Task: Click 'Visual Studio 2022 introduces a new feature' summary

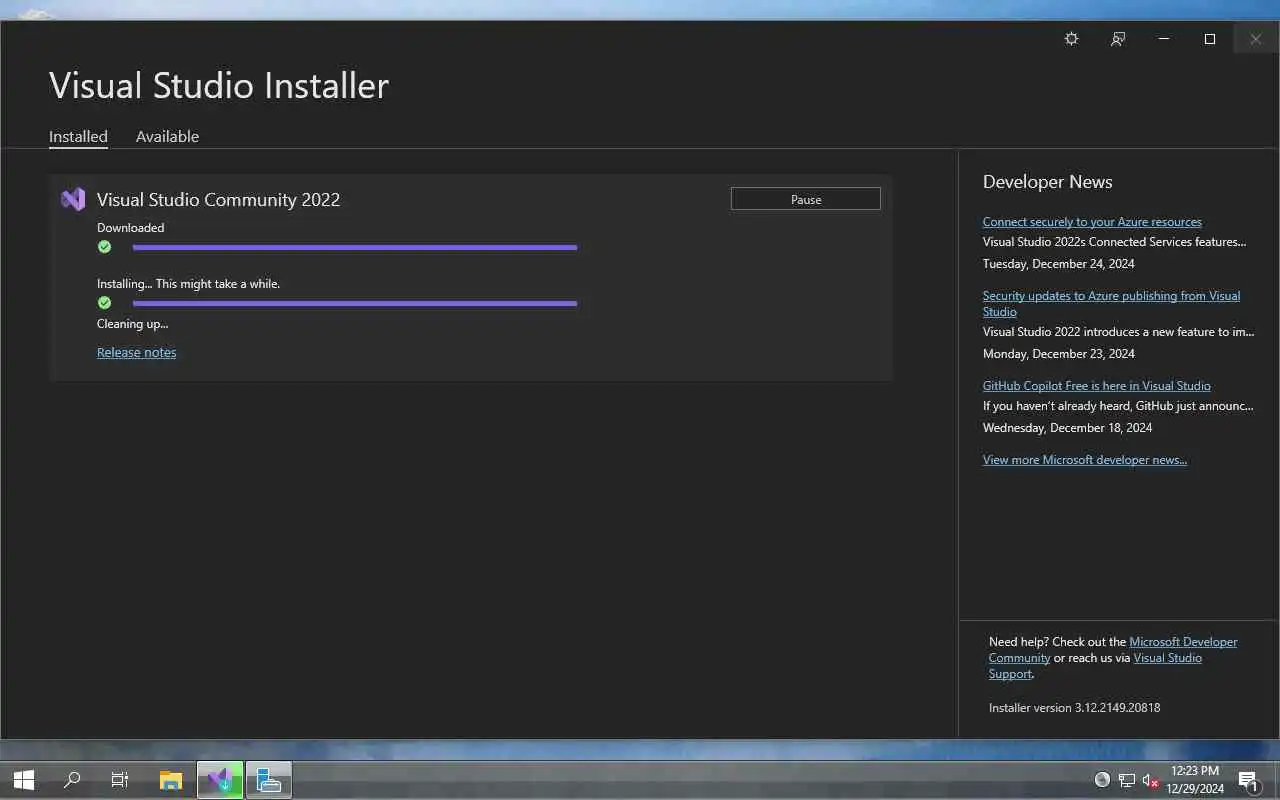Action: pos(1118,332)
